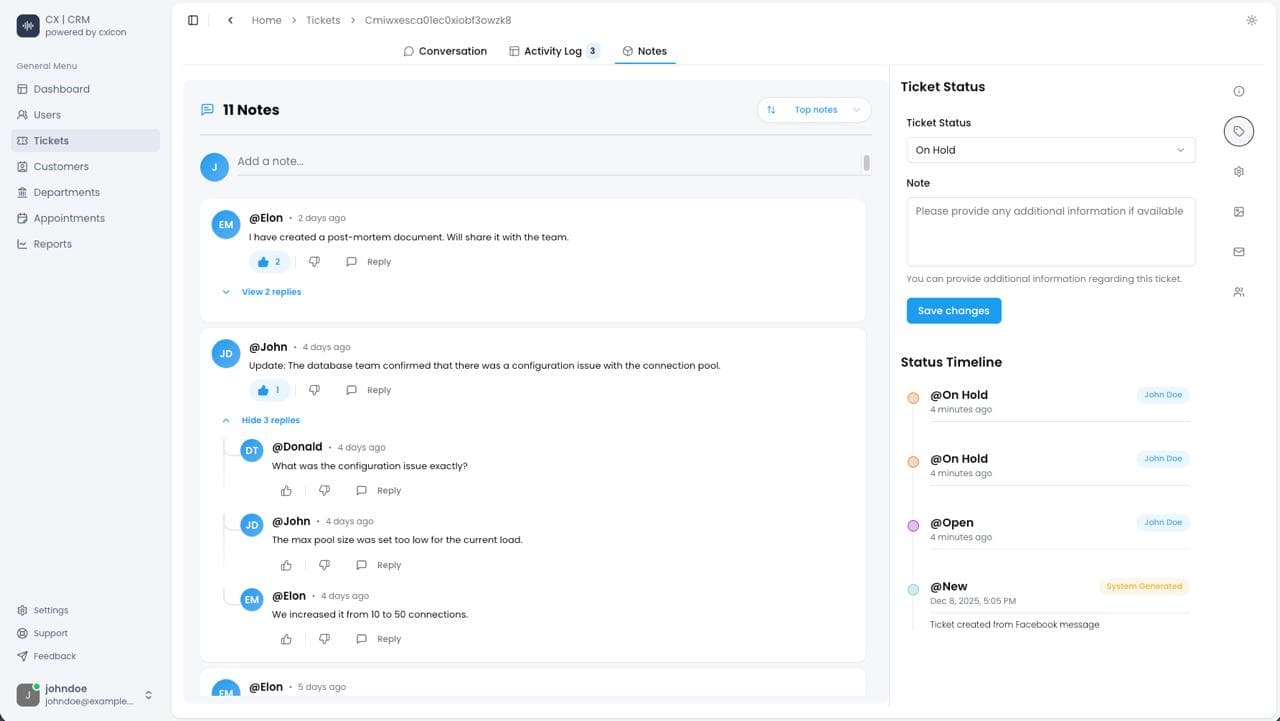Select the tag icon in right rail
The width and height of the screenshot is (1280, 721).
(1239, 131)
